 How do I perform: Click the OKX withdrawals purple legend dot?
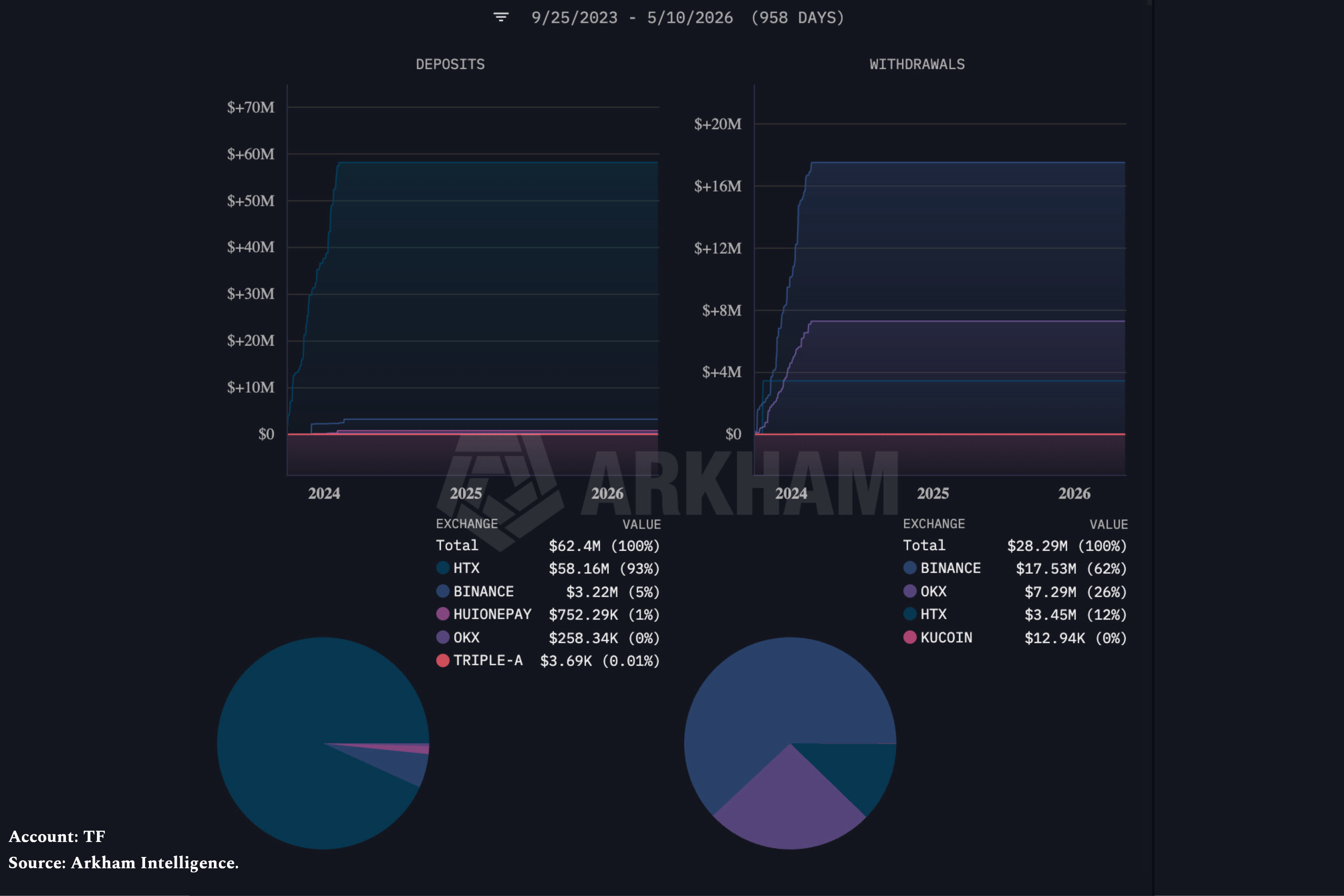910,591
